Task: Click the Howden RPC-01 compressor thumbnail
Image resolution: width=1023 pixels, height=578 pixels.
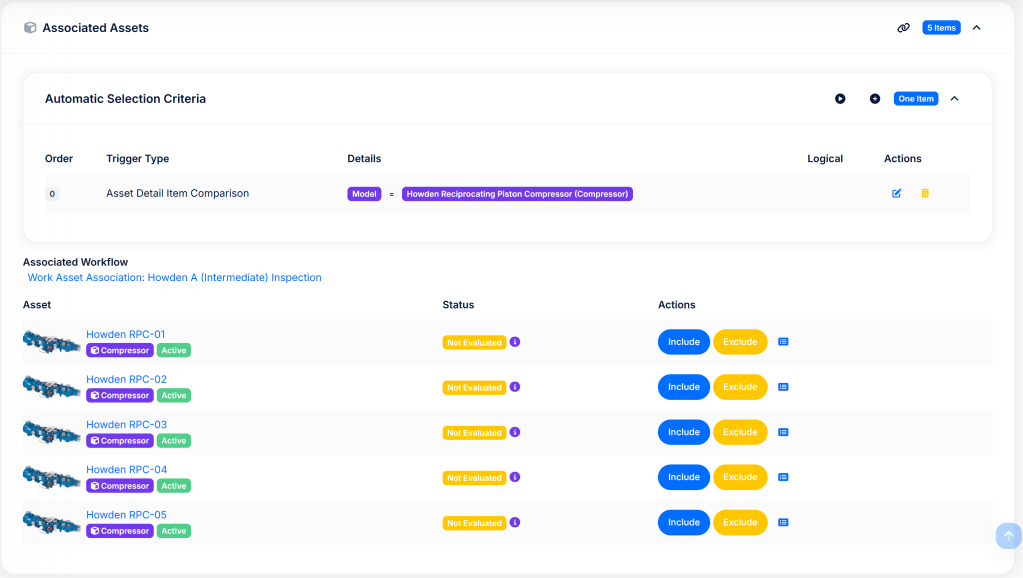Action: (52, 342)
